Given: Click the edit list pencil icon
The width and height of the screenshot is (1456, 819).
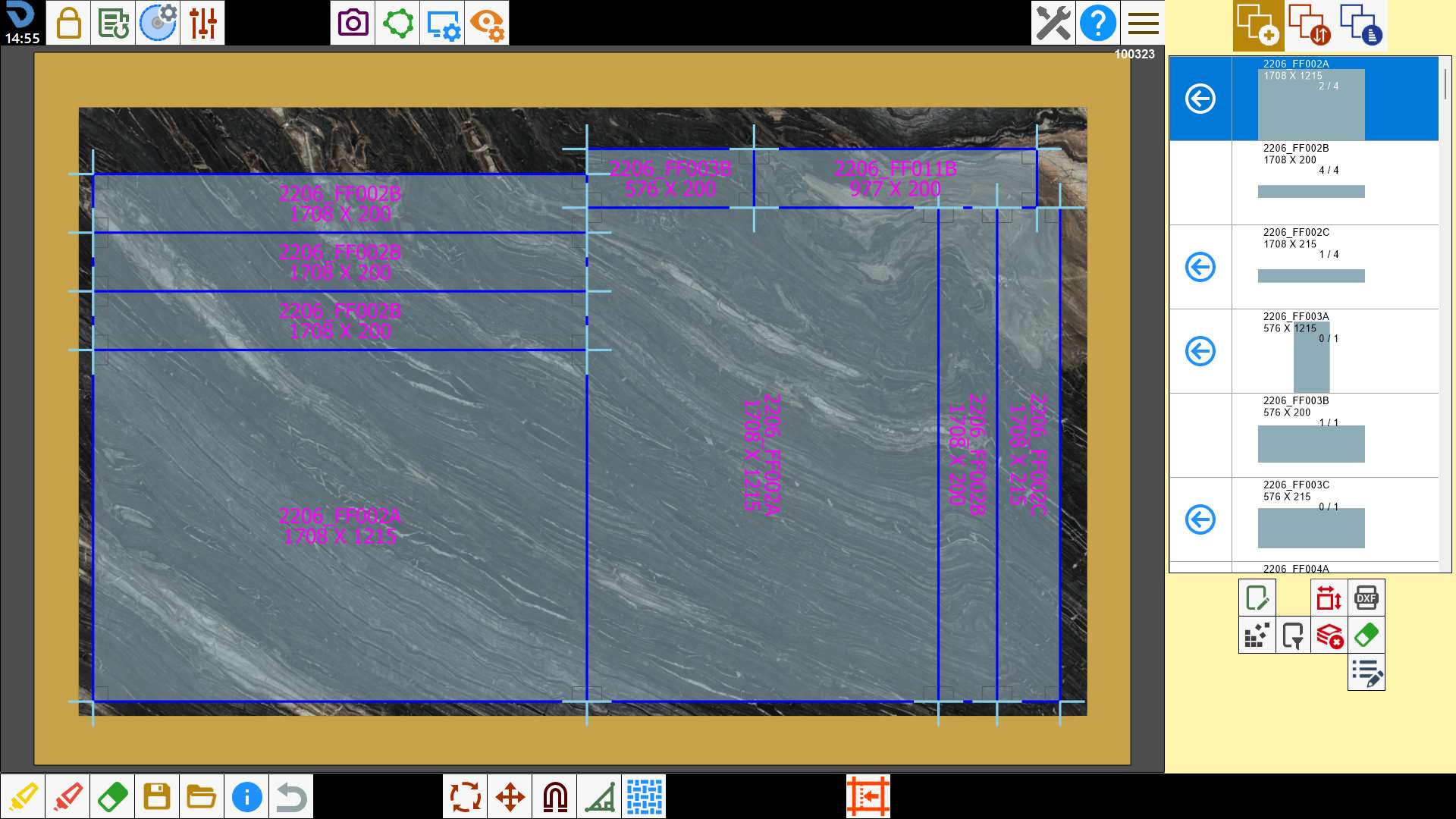Looking at the screenshot, I should pos(1367,672).
